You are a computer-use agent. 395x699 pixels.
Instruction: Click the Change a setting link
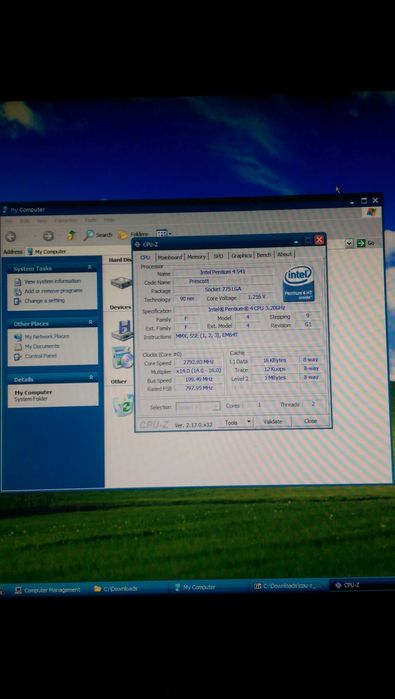pos(44,301)
